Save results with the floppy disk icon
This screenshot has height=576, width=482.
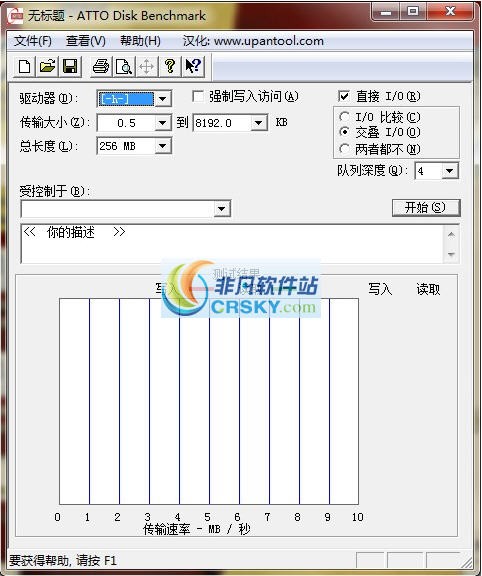[70, 66]
